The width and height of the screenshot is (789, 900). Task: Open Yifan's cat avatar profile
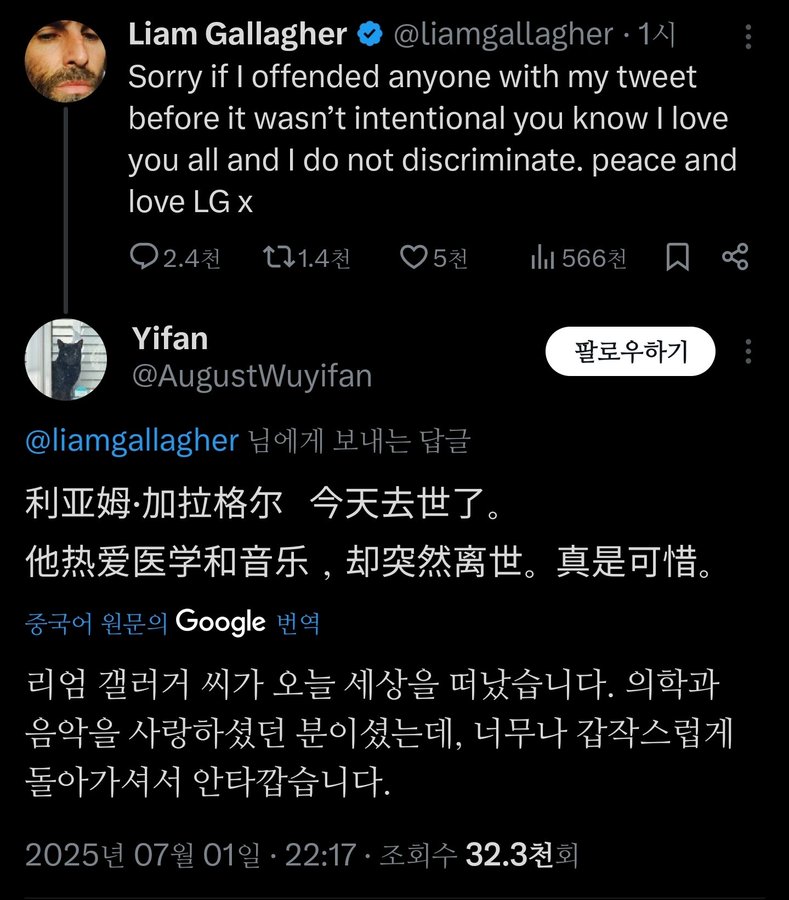click(66, 359)
